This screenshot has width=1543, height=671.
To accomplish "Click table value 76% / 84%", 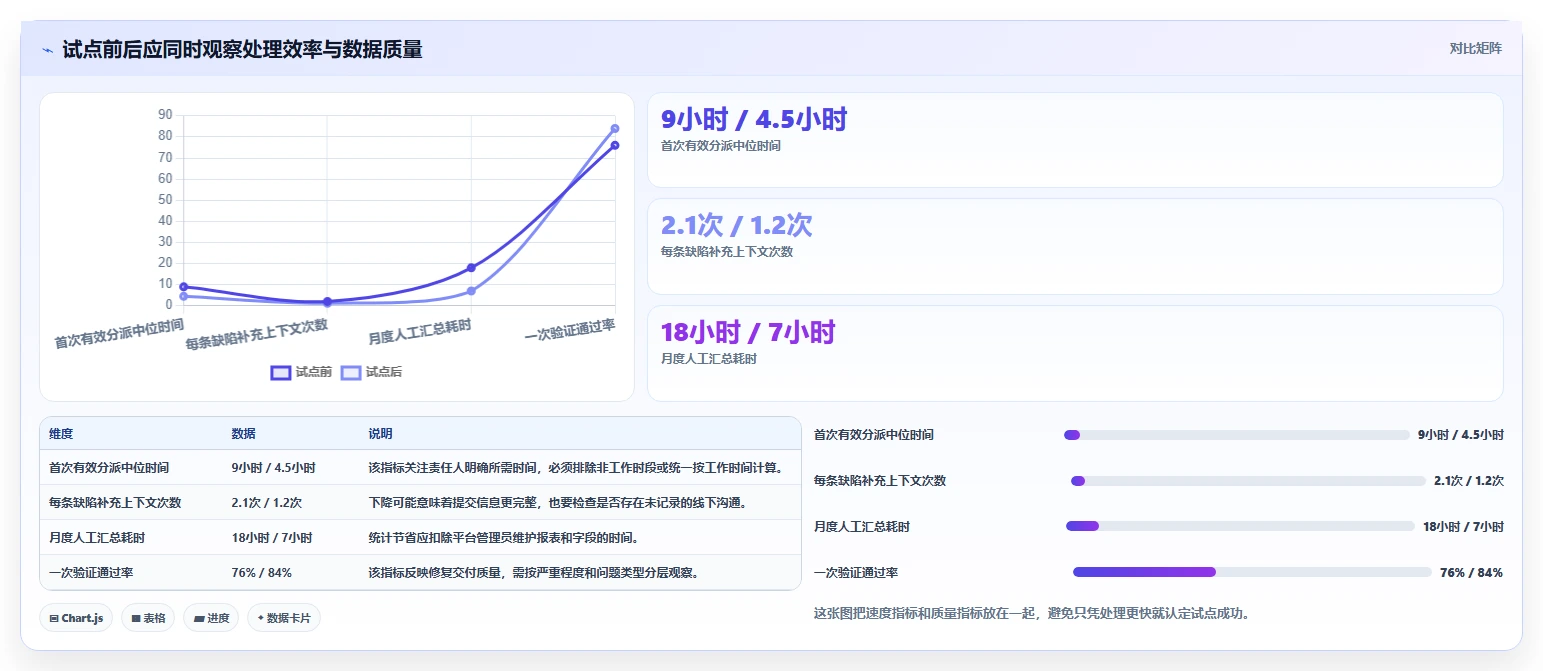I will click(262, 572).
